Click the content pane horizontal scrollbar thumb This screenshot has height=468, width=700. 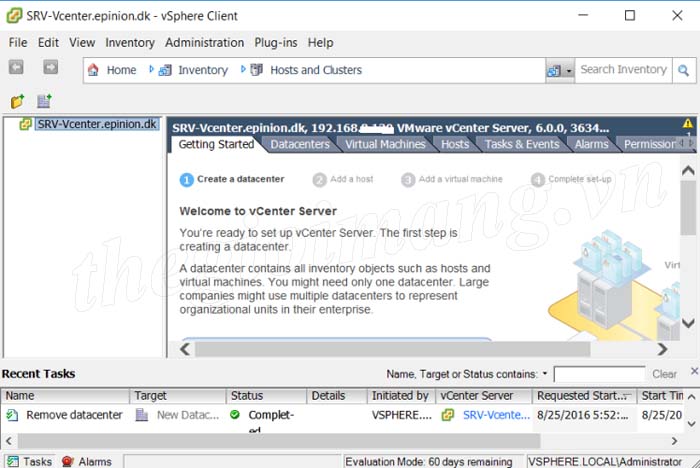coord(393,349)
